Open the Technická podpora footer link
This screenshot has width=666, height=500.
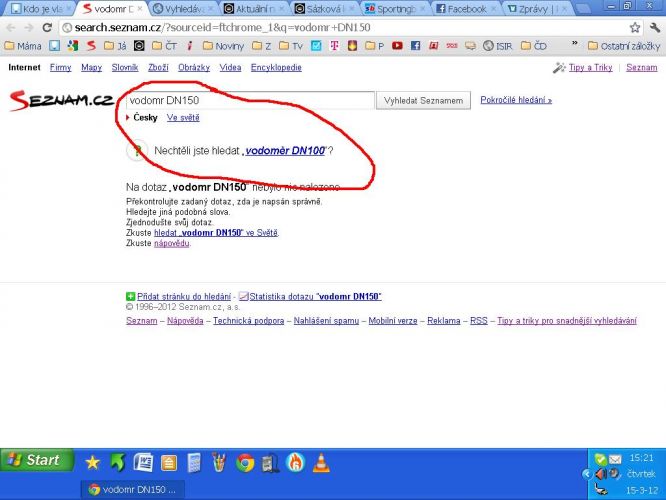point(248,320)
